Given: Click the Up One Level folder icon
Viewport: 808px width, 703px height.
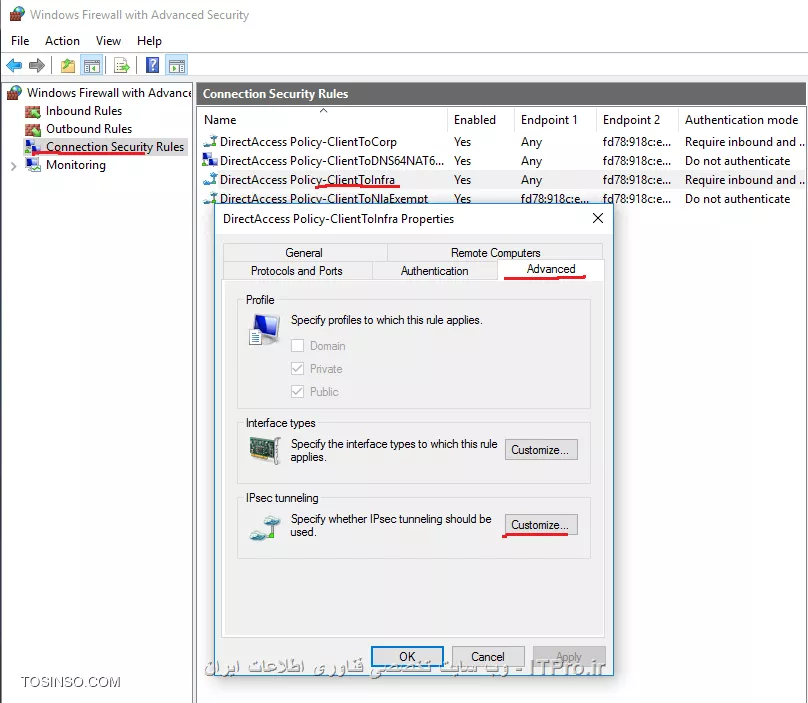Looking at the screenshot, I should 68,65.
